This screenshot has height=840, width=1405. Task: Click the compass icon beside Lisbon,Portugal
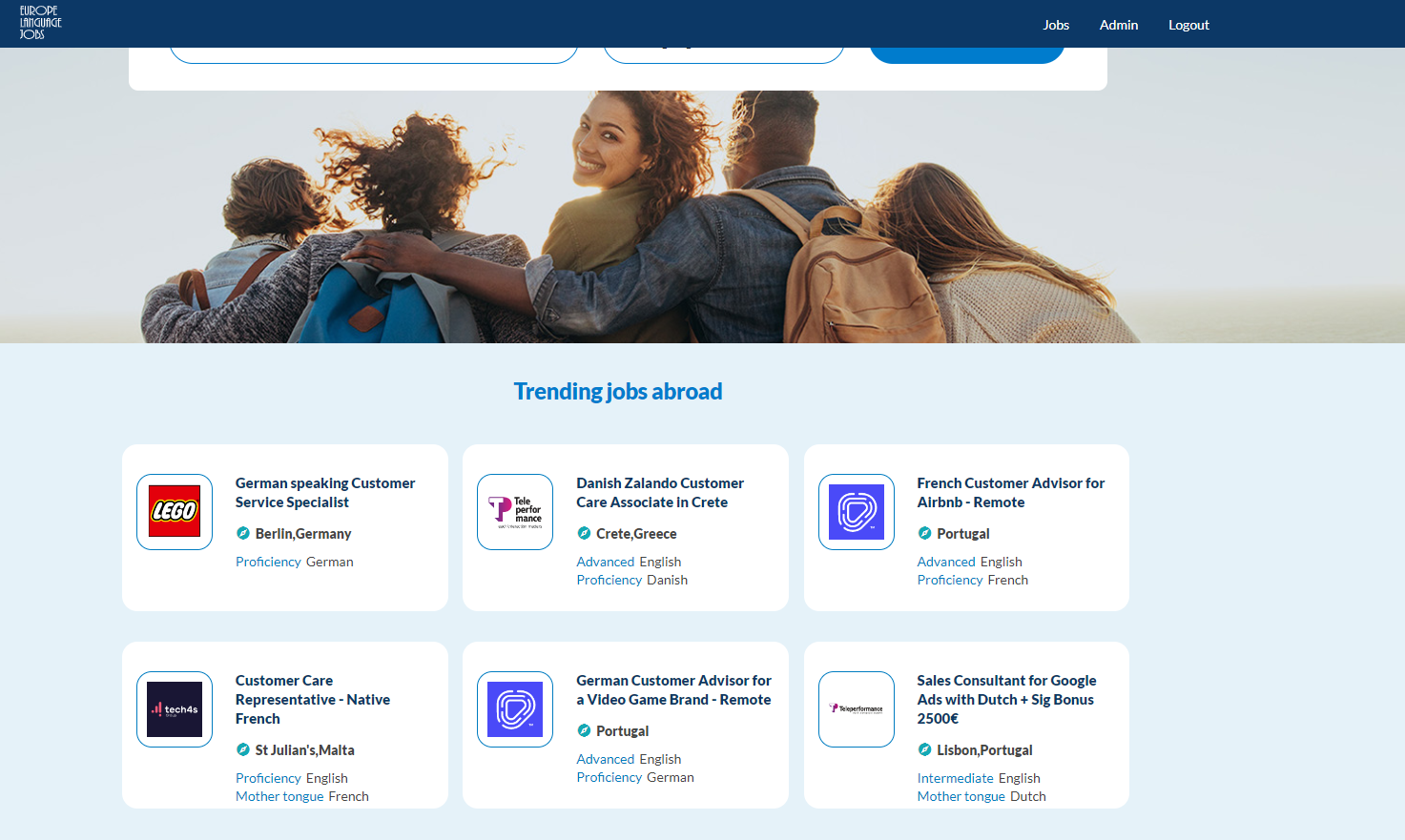(x=924, y=749)
